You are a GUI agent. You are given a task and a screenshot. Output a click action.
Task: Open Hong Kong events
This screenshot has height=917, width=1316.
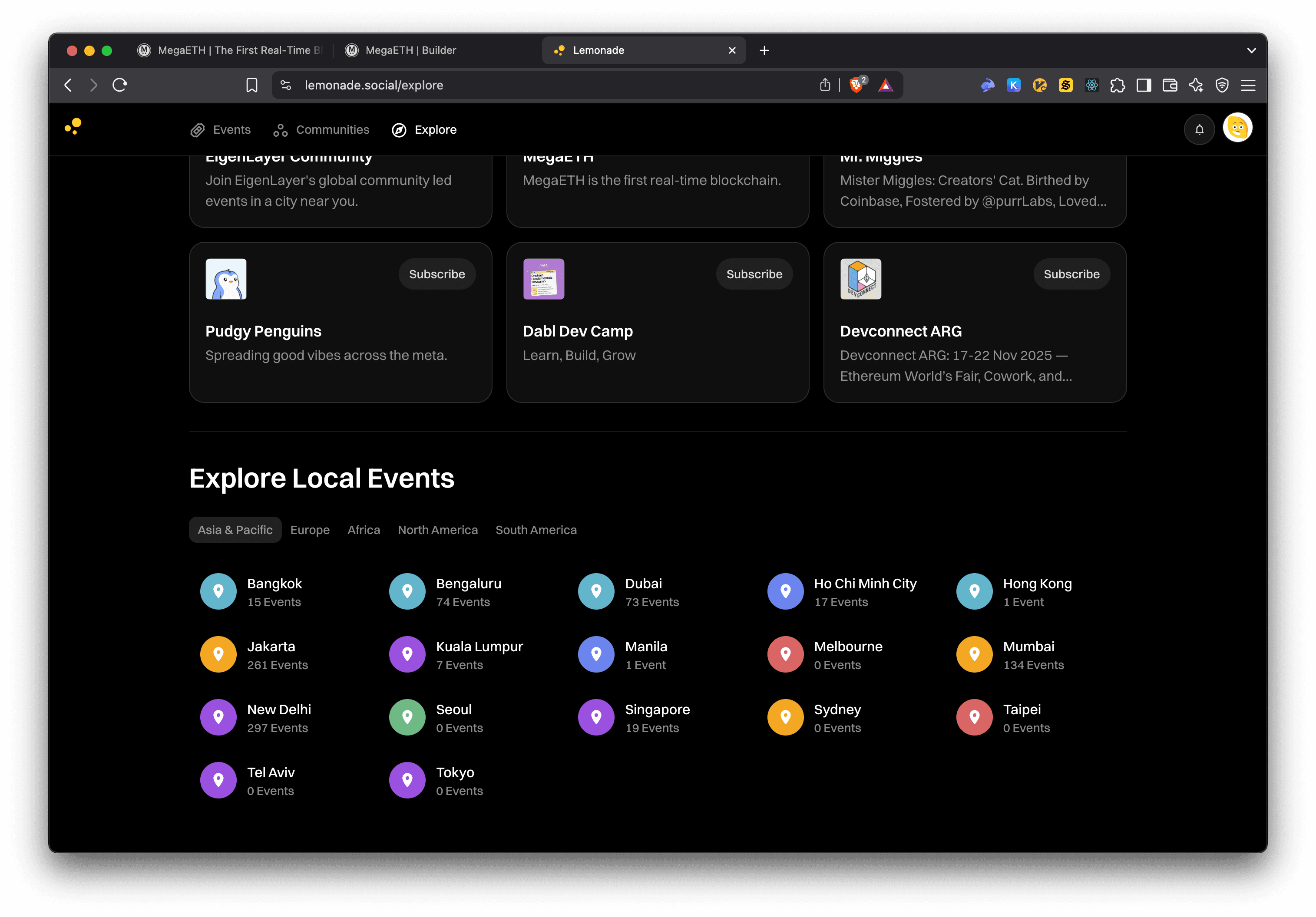coord(1013,591)
